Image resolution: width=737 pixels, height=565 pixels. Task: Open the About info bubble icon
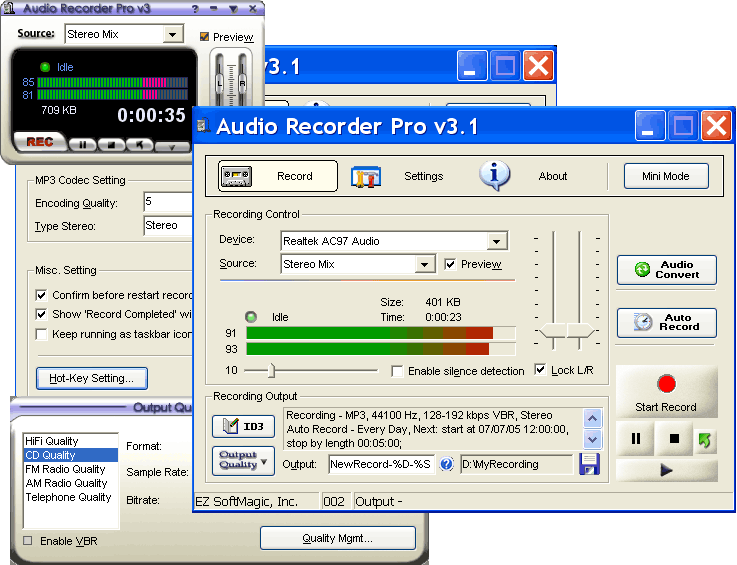pos(494,176)
